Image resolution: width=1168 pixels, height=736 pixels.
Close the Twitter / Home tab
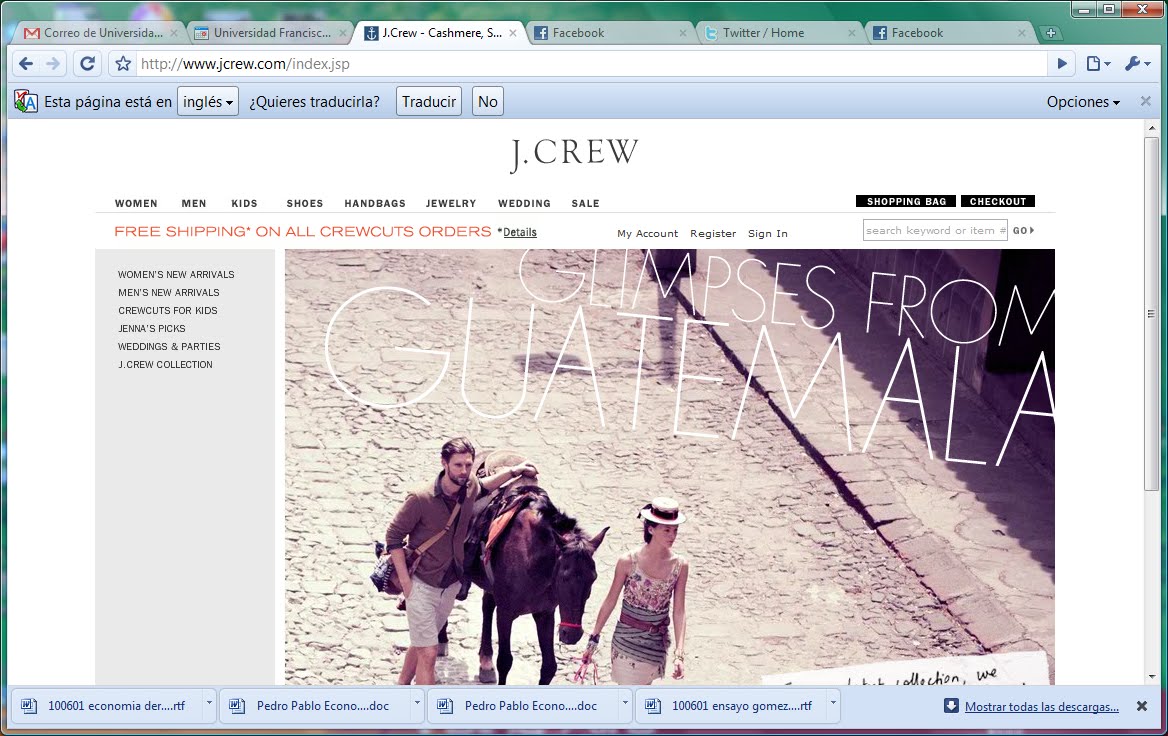pyautogui.click(x=851, y=33)
